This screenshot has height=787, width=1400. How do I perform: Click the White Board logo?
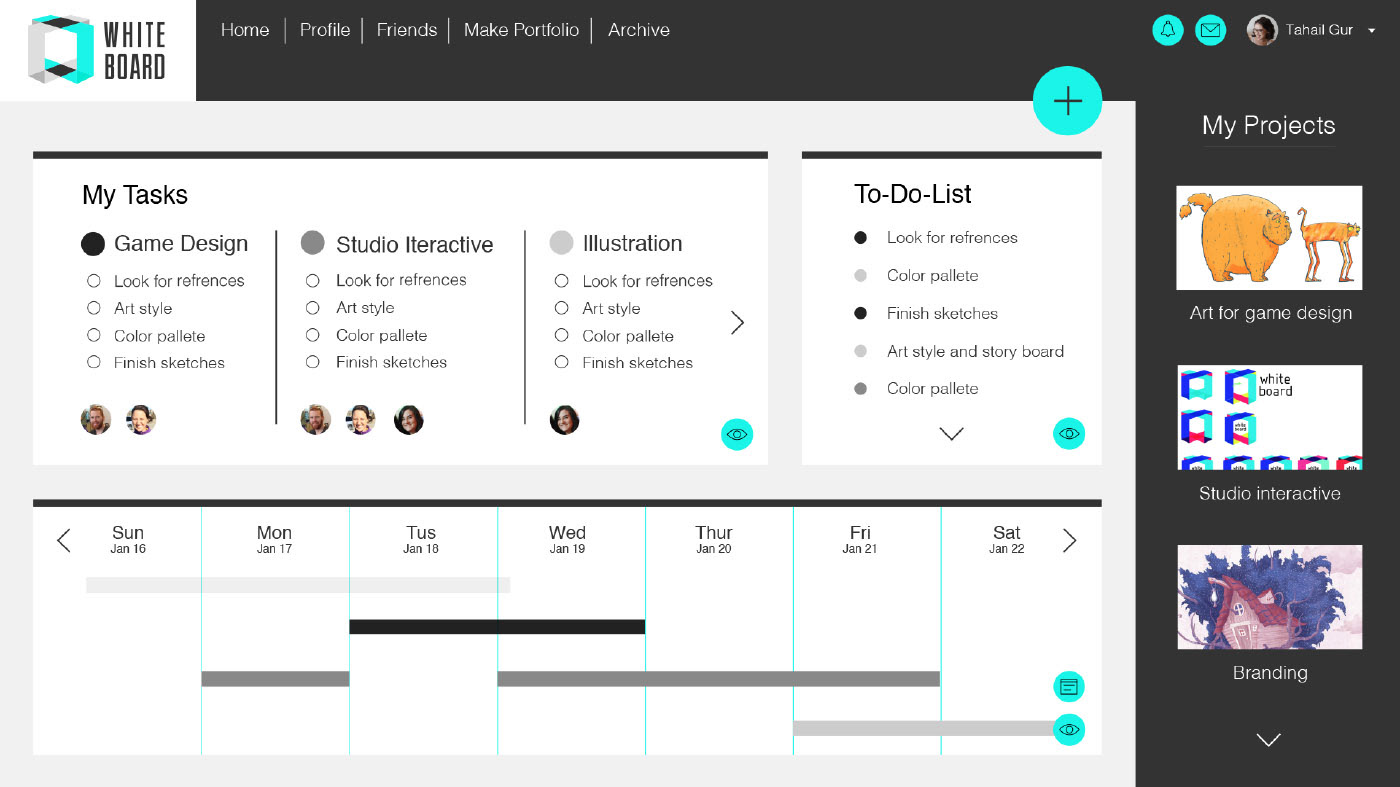pos(98,50)
